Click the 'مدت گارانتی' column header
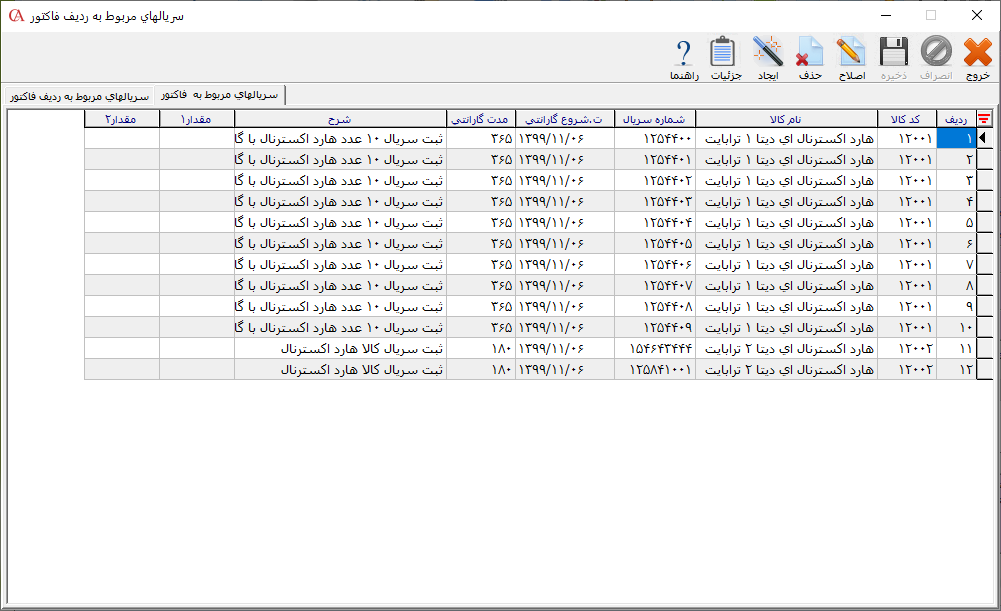Viewport: 1001px width, 611px height. [x=480, y=119]
